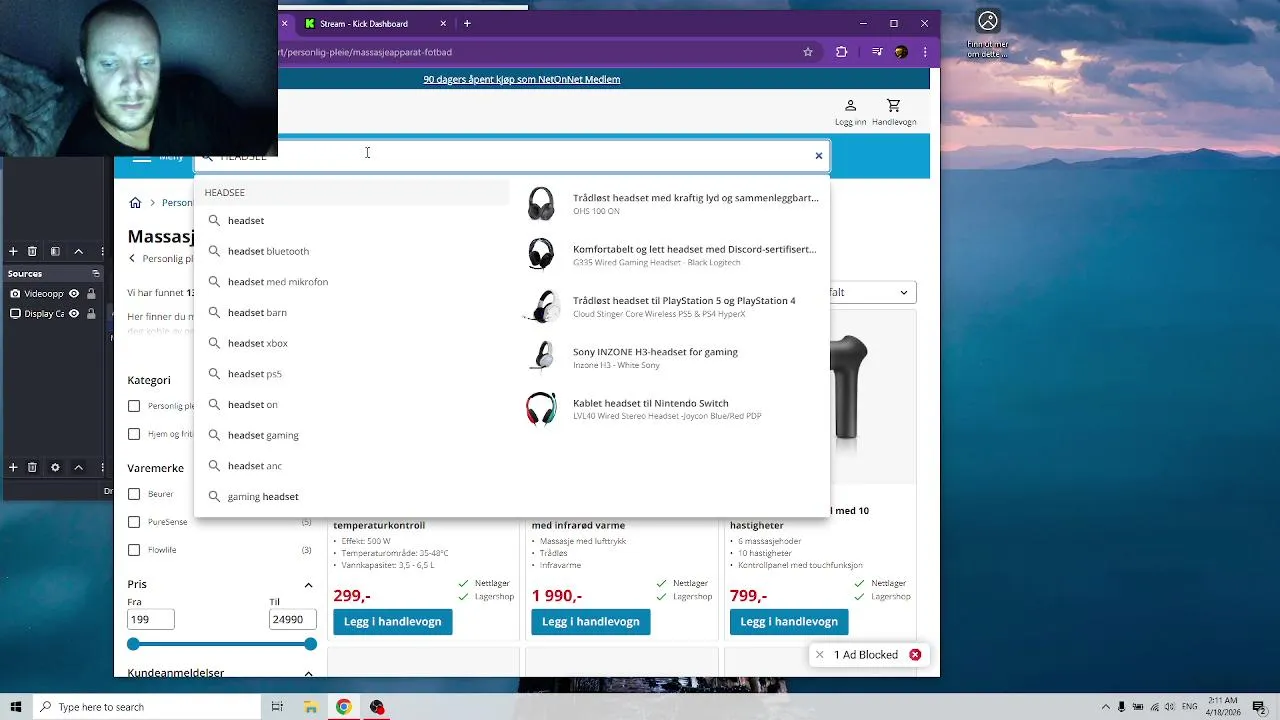Viewport: 1280px width, 720px height.
Task: Open the Chrome extensions puzzle icon
Action: 841,52
